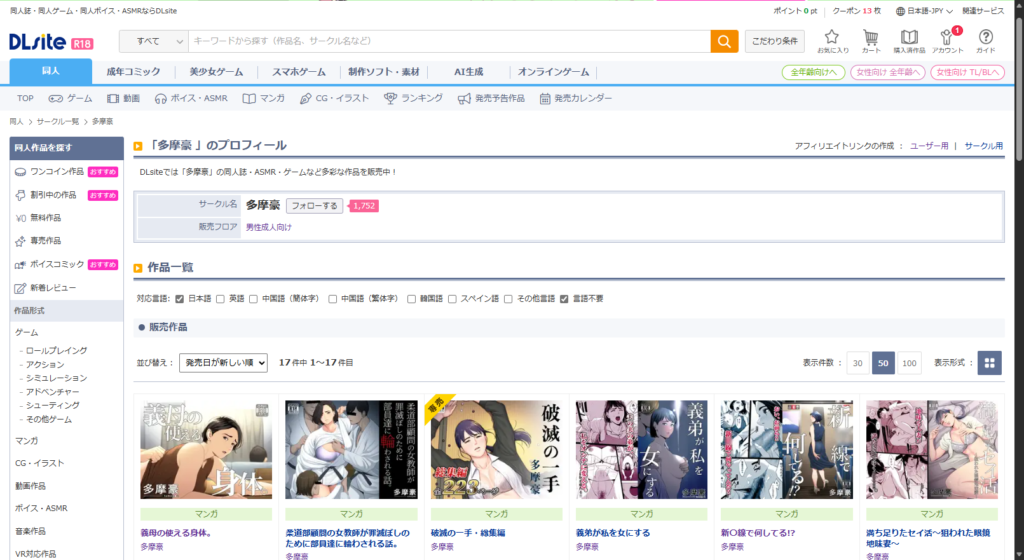The width and height of the screenshot is (1024, 560).
Task: Open the すべて search category dropdown
Action: 154,41
